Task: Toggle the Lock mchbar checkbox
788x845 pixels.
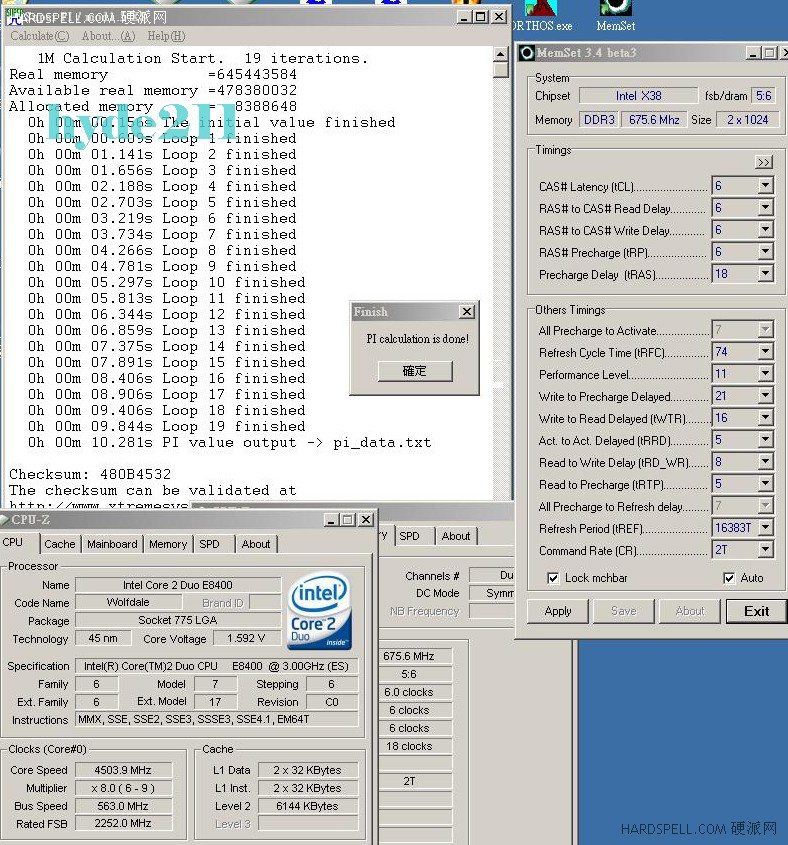Action: click(x=553, y=578)
